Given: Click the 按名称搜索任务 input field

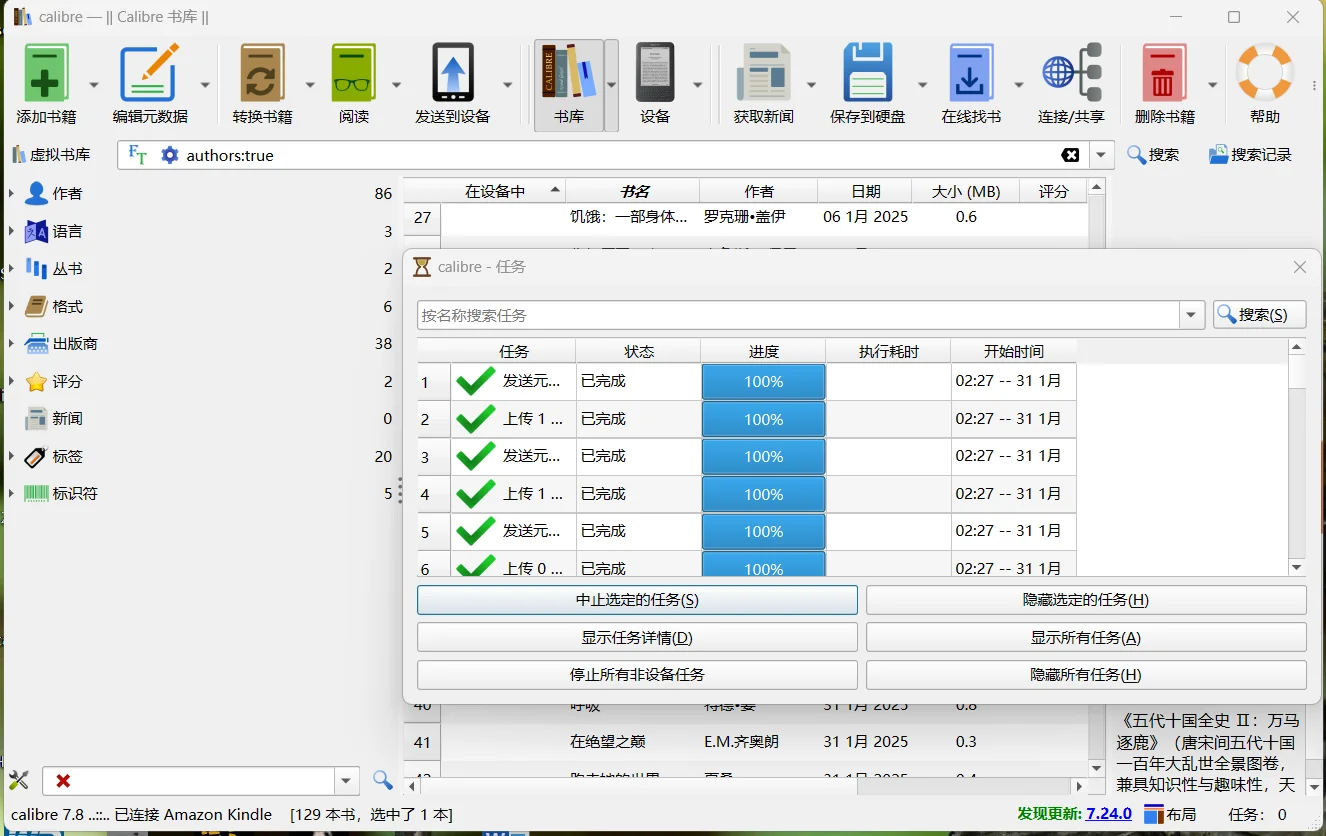Looking at the screenshot, I should click(x=798, y=315).
